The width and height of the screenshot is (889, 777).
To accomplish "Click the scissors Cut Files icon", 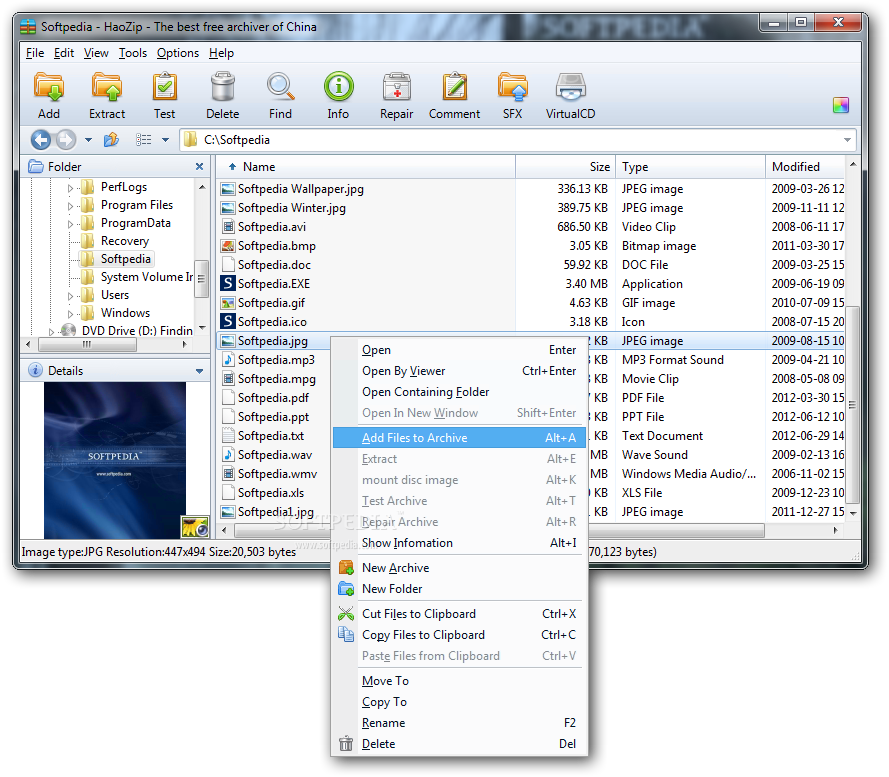I will point(346,614).
